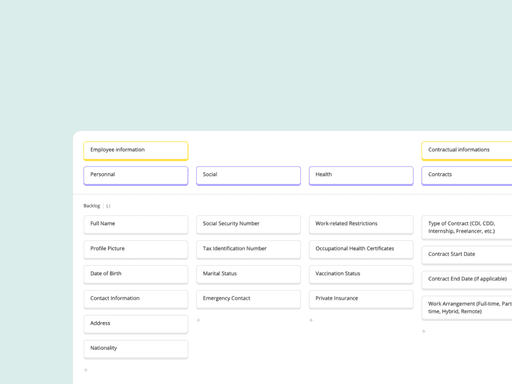
Task: Open the Occupational Health Certificates card
Action: (361, 250)
